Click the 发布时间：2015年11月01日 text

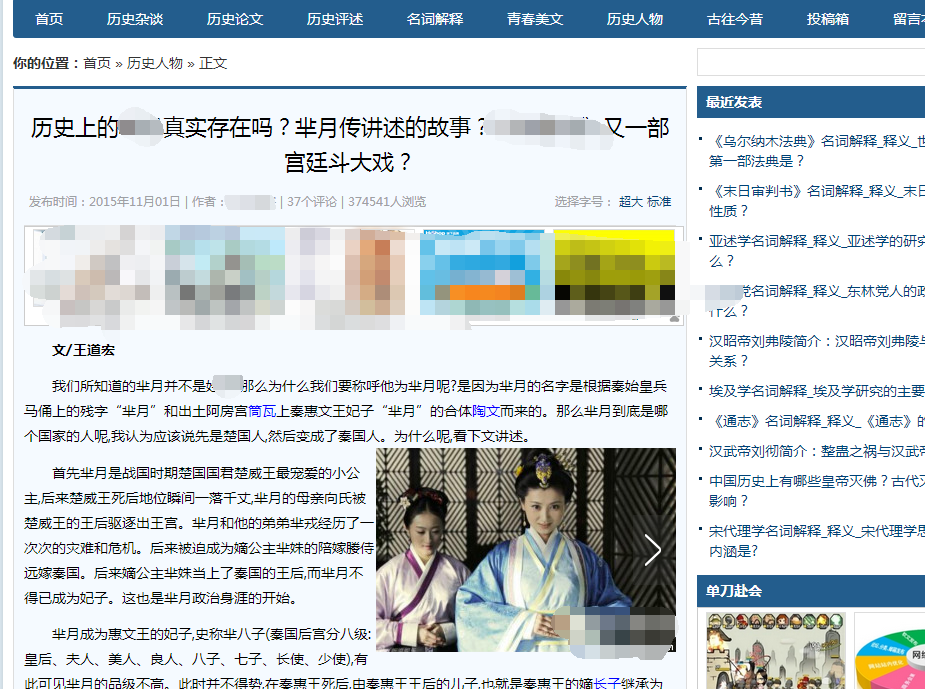point(104,202)
